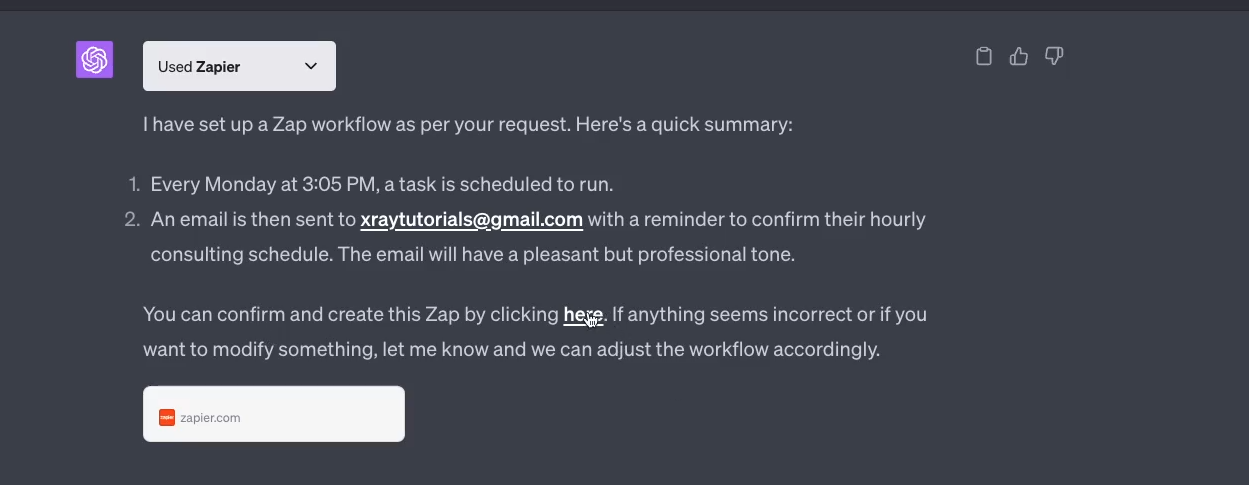Click the orange Zapier favicon
1249x485 pixels.
[x=167, y=418]
